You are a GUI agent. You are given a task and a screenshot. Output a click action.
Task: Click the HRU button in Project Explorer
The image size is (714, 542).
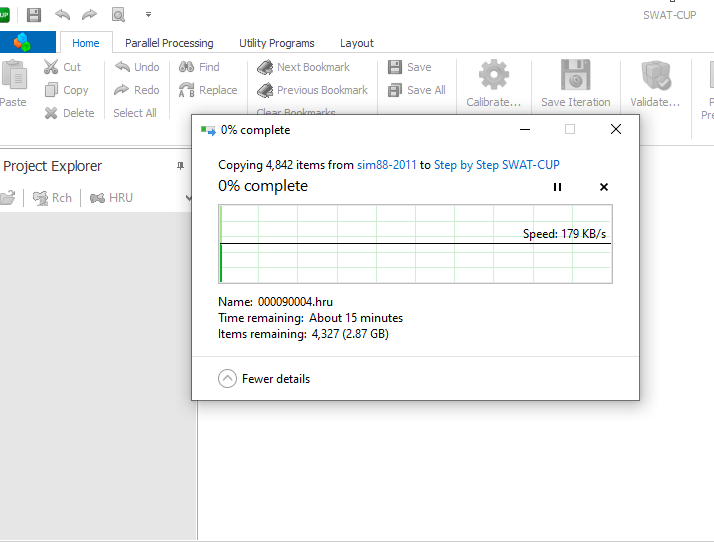coord(112,198)
